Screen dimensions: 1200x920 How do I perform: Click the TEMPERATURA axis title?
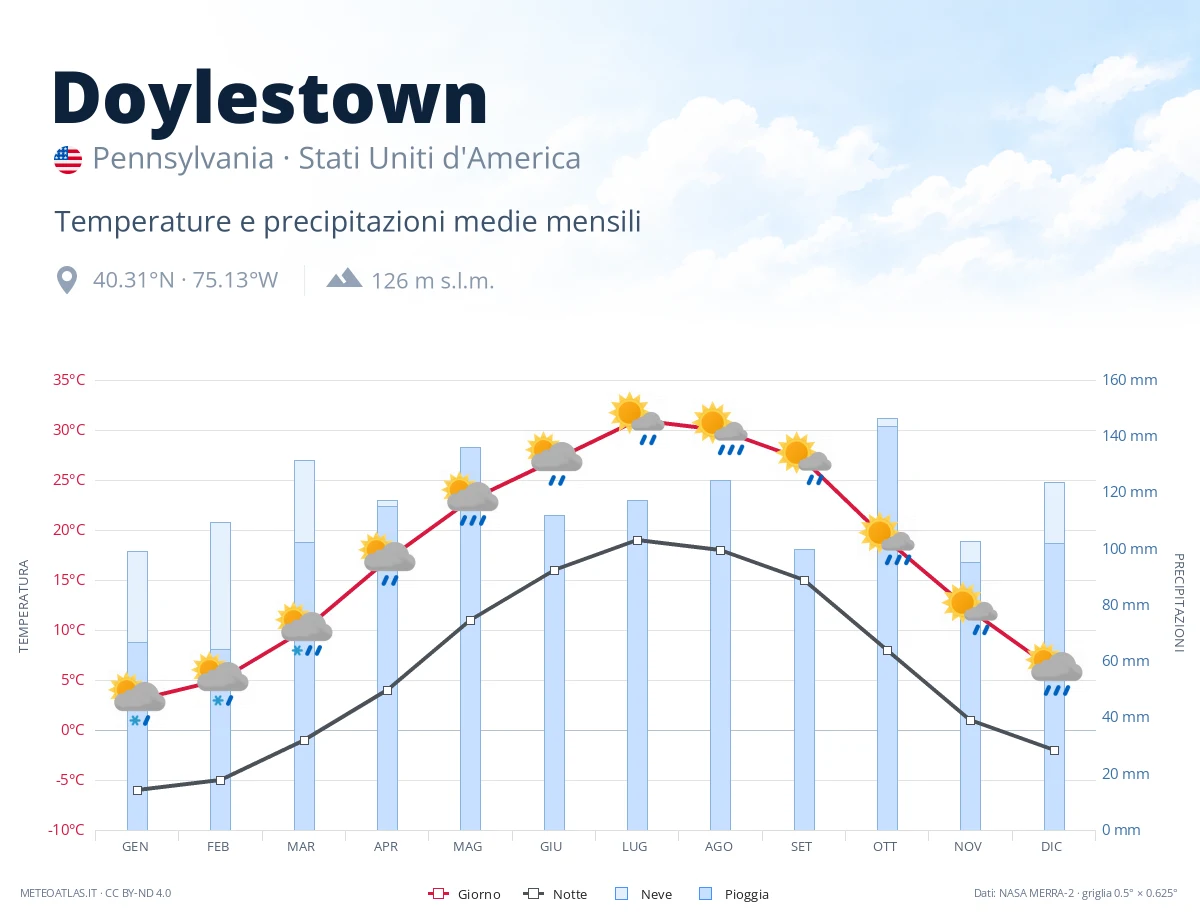(24, 606)
